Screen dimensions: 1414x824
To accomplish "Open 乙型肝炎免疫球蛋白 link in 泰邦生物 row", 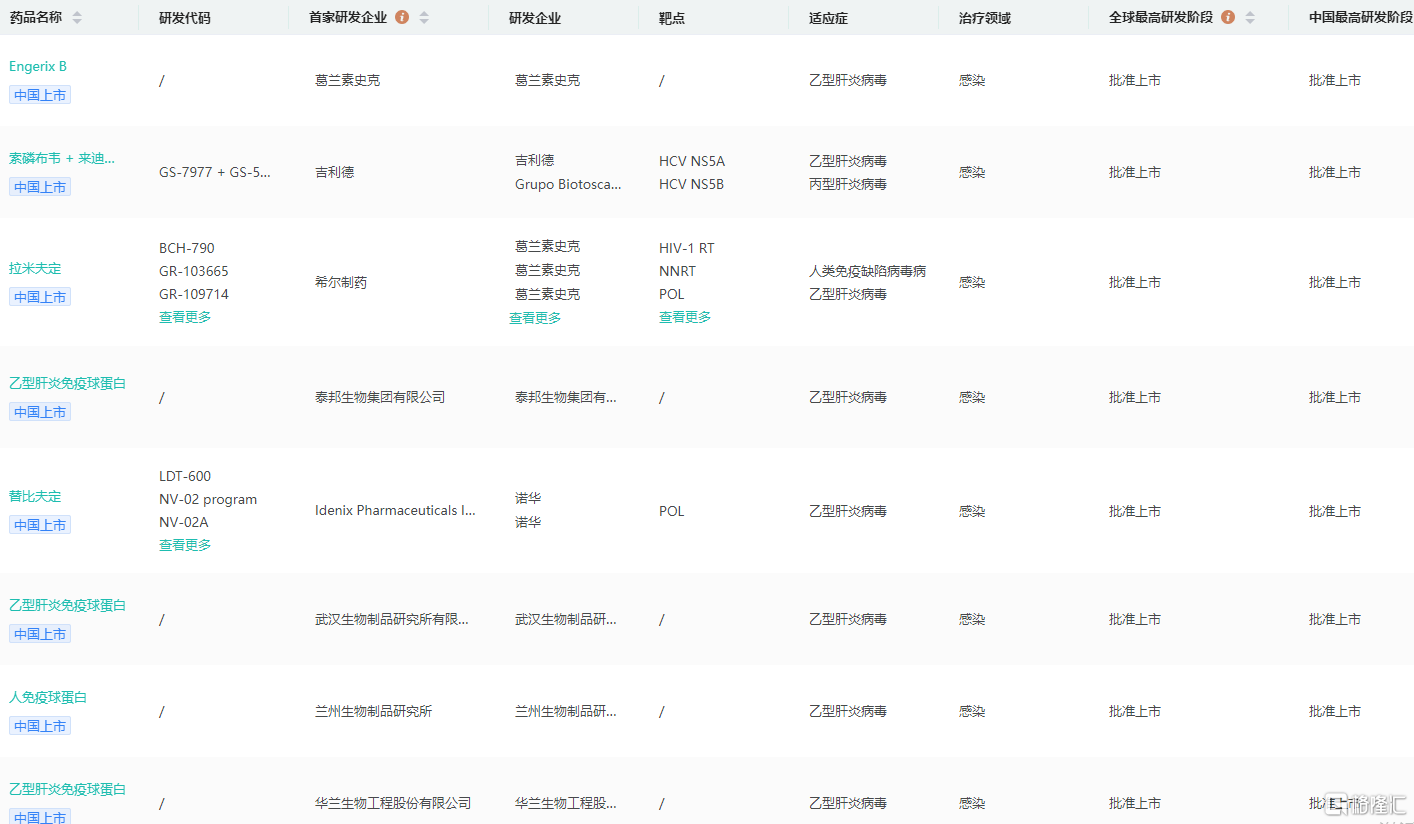I will coord(68,383).
